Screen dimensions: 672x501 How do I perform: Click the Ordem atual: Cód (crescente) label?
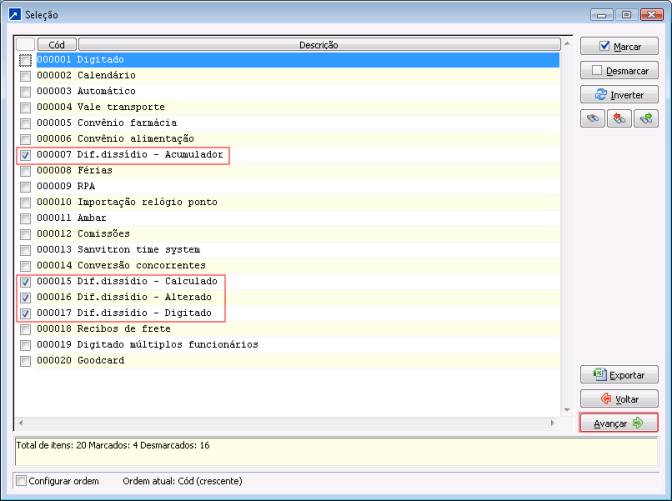coord(183,481)
